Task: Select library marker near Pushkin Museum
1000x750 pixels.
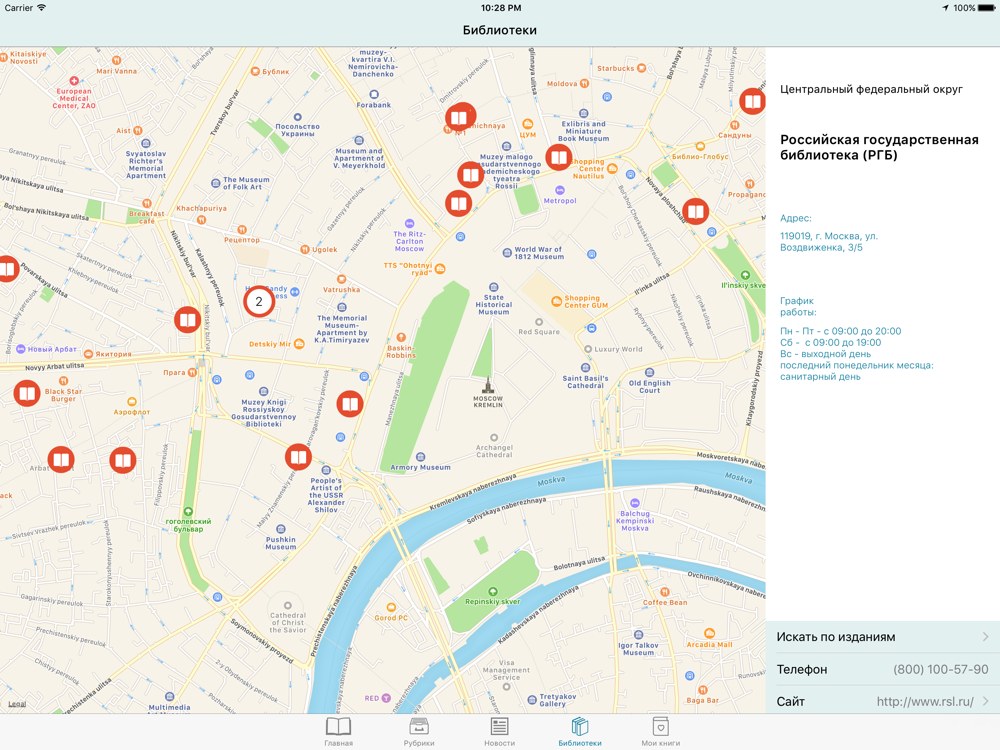Action: 298,457
